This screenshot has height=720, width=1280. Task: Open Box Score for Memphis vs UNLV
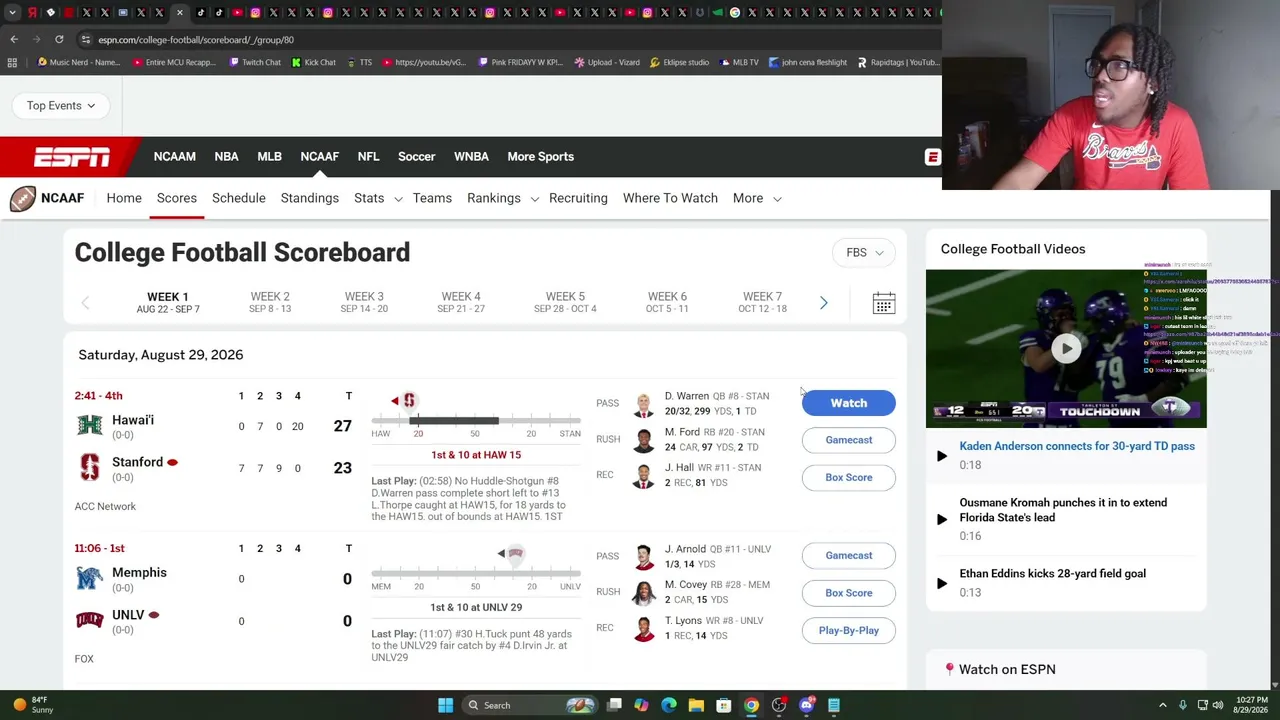[848, 593]
